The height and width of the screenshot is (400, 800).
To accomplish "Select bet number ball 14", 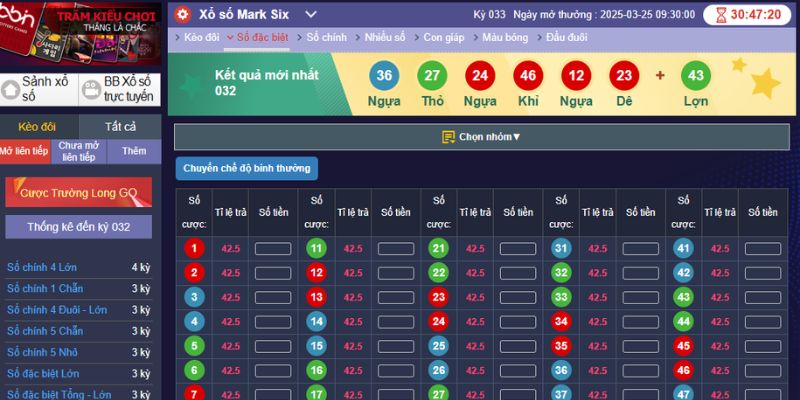I will (x=316, y=321).
